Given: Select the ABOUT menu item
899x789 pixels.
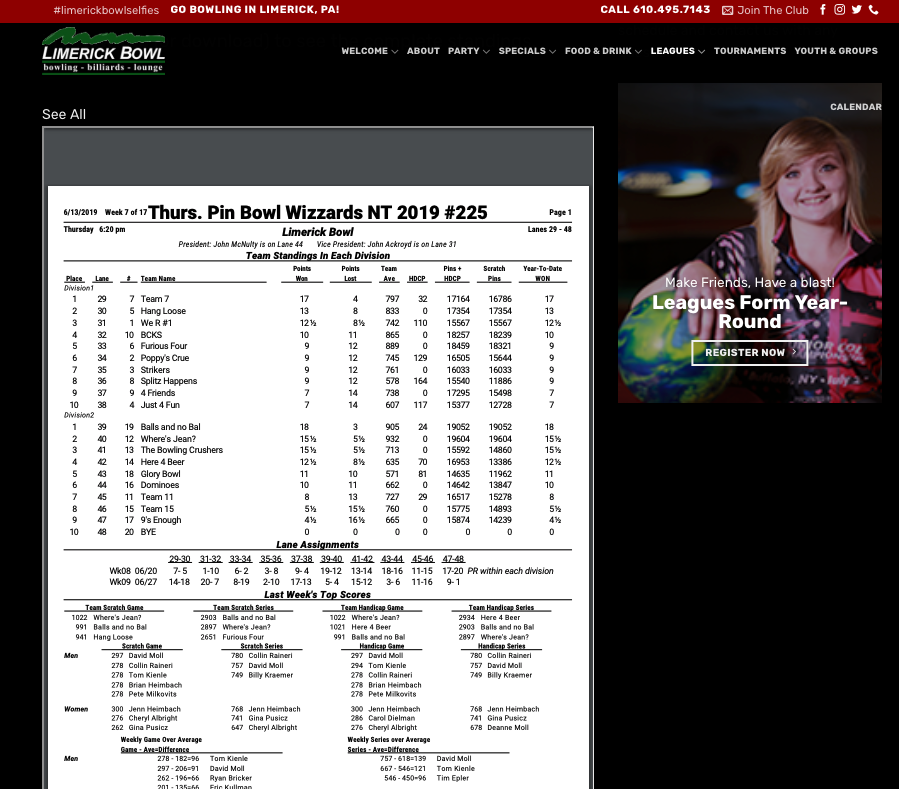Looking at the screenshot, I should click(423, 51).
